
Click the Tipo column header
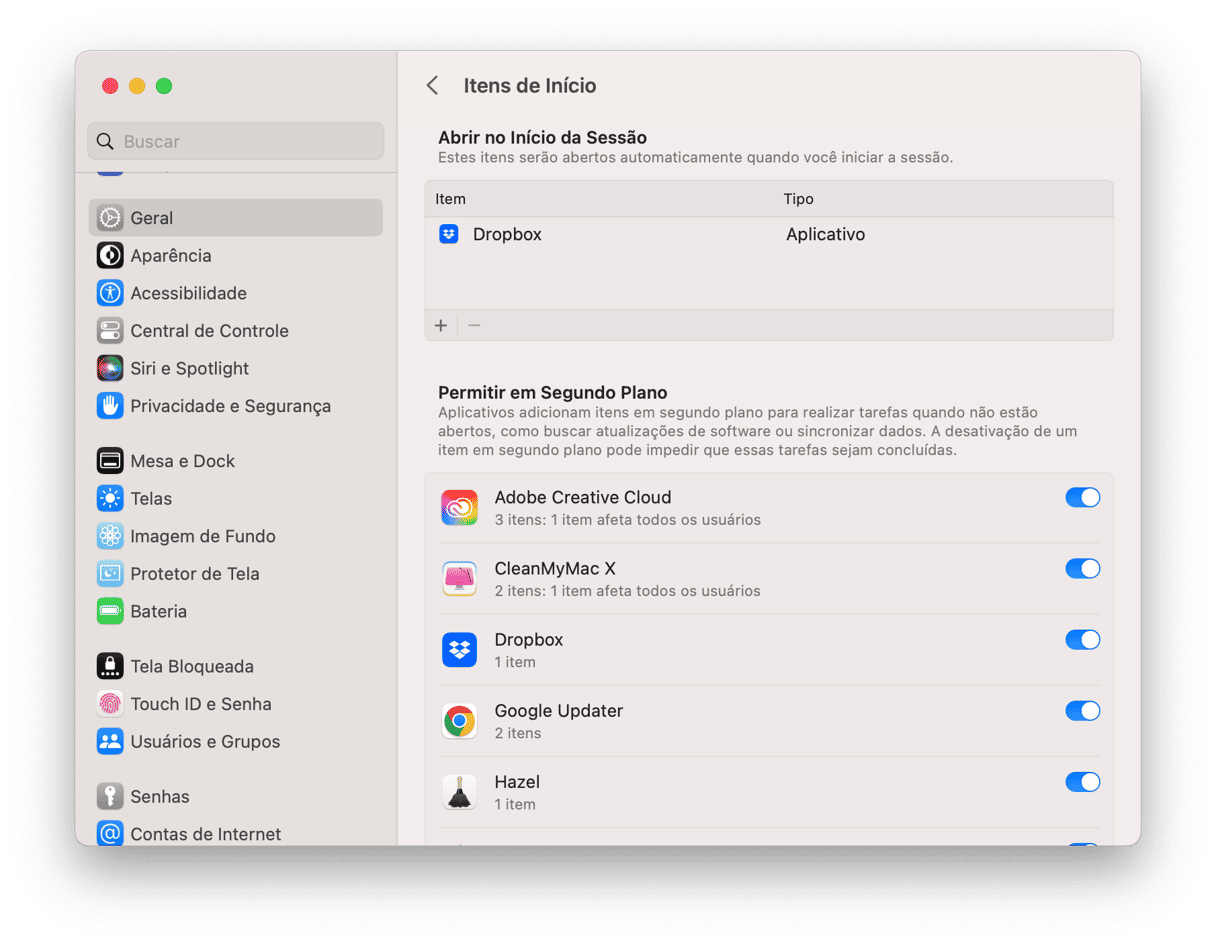799,199
